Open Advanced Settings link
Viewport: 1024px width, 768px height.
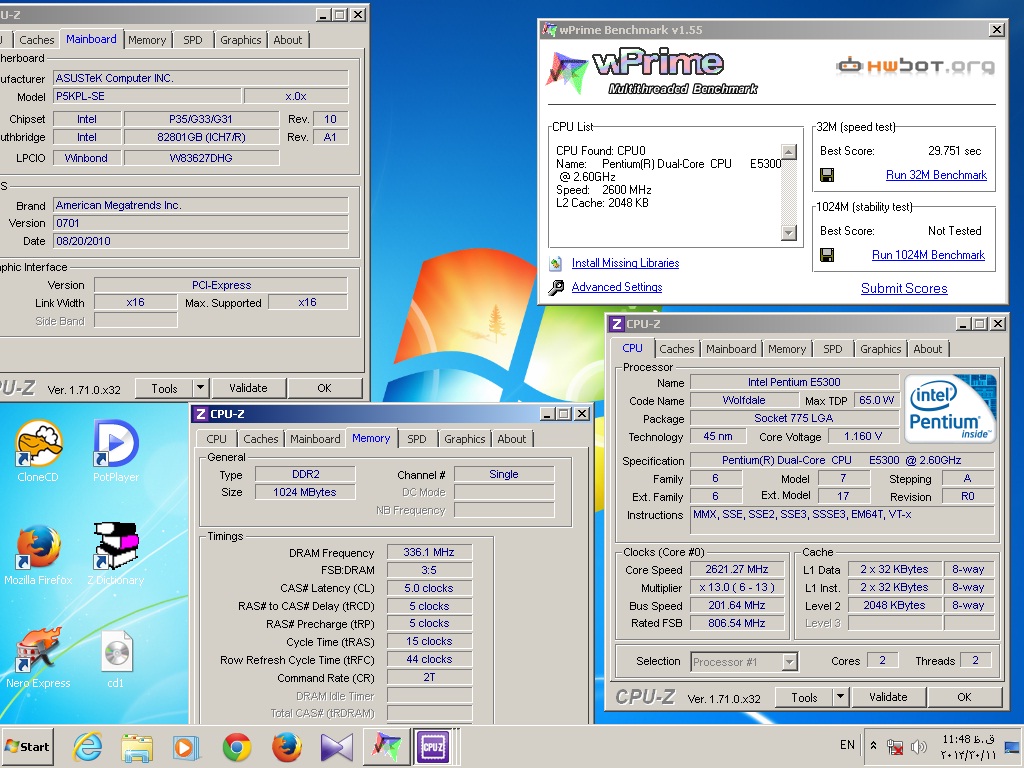[616, 287]
